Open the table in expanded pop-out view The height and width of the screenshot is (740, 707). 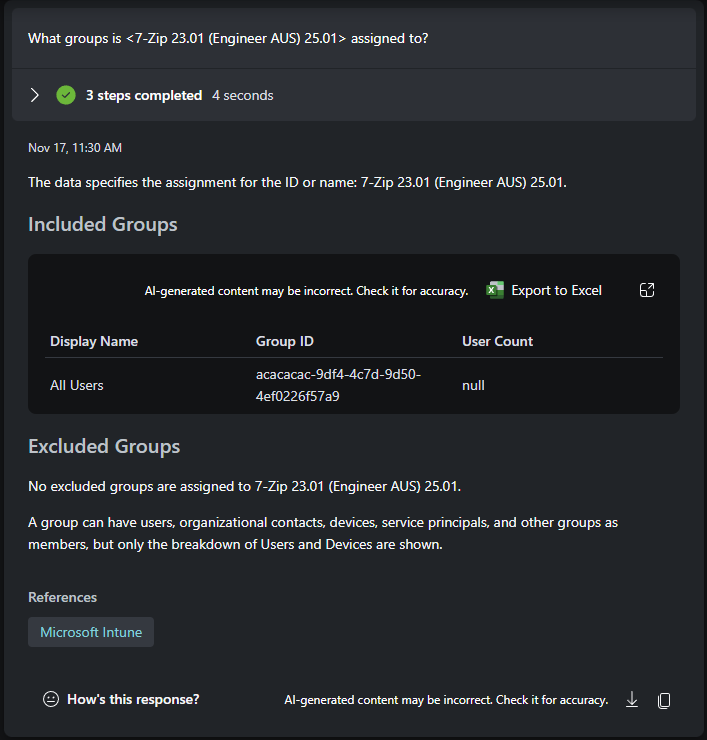pyautogui.click(x=647, y=290)
